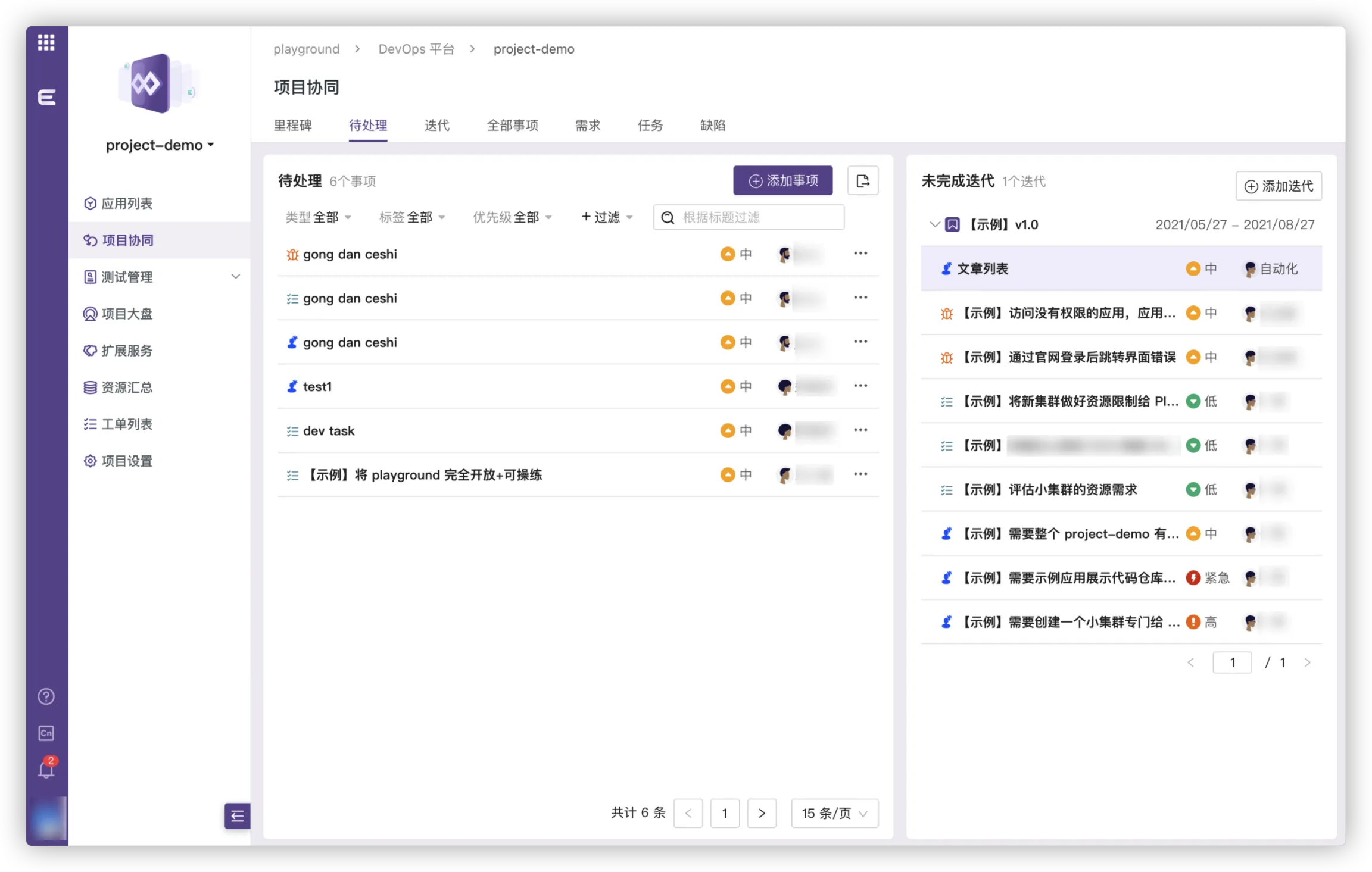Open more options for dev task row
Image resolution: width=1372 pixels, height=872 pixels.
860,430
